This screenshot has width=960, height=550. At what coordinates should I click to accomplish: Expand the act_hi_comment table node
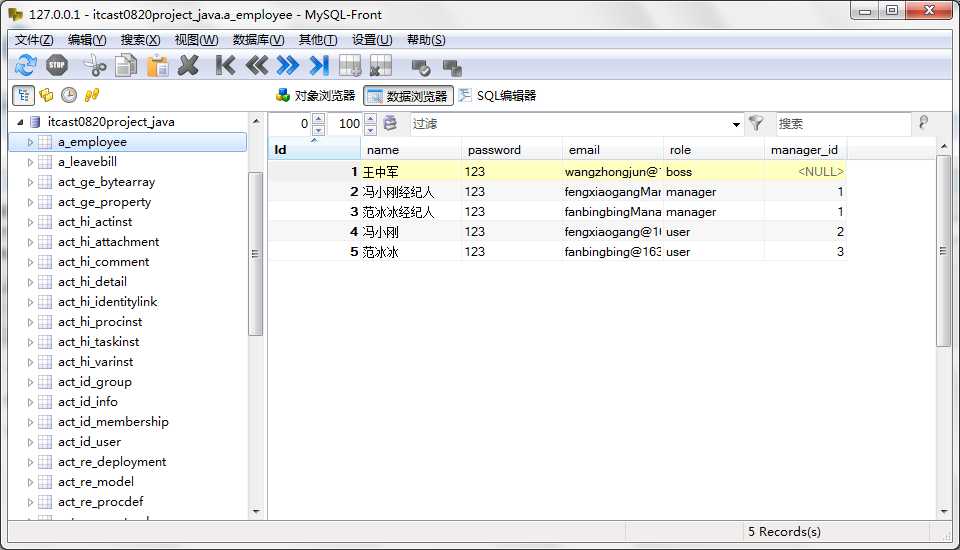[x=30, y=262]
